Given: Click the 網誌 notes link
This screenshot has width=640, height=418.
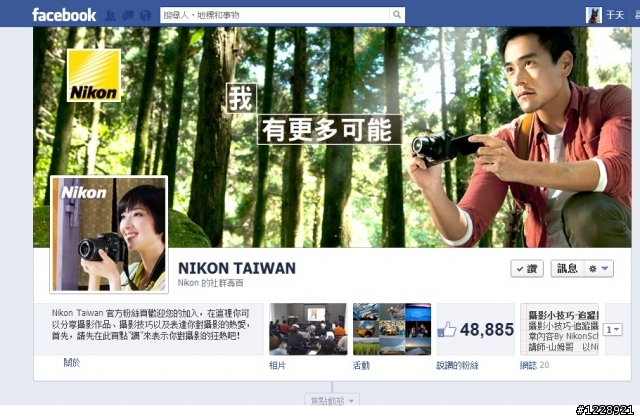Looking at the screenshot, I should tap(528, 365).
